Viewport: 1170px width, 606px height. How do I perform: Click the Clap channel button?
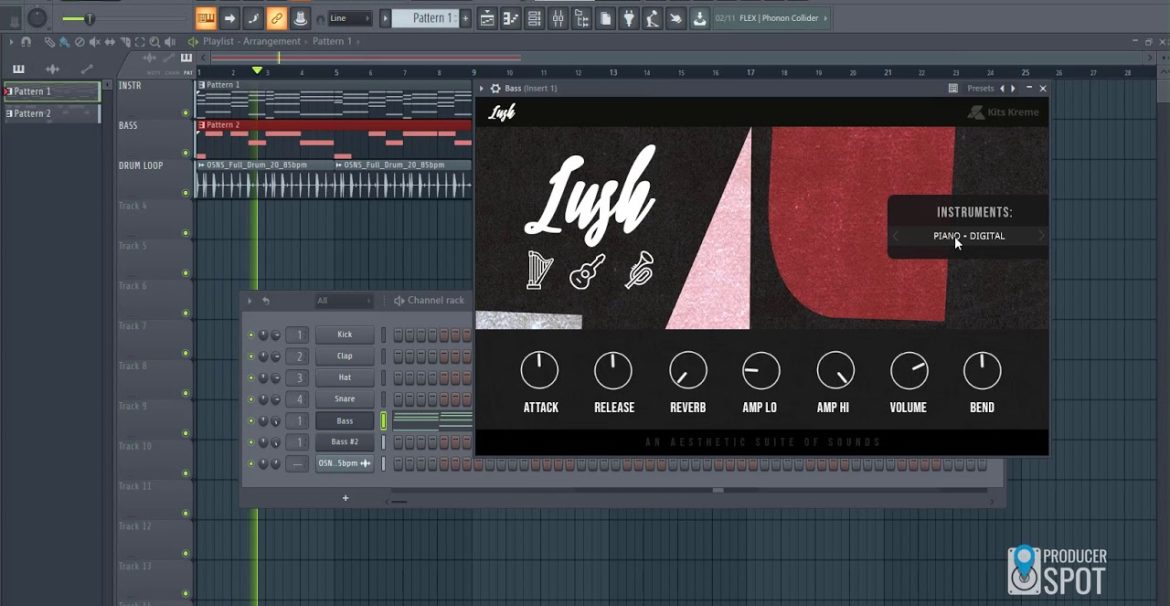click(x=345, y=357)
